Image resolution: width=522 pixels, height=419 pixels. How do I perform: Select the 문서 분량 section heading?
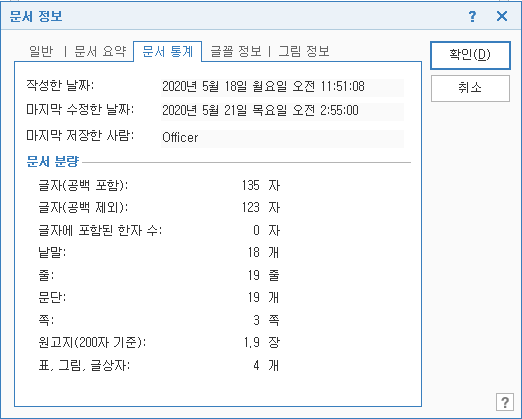(53, 161)
